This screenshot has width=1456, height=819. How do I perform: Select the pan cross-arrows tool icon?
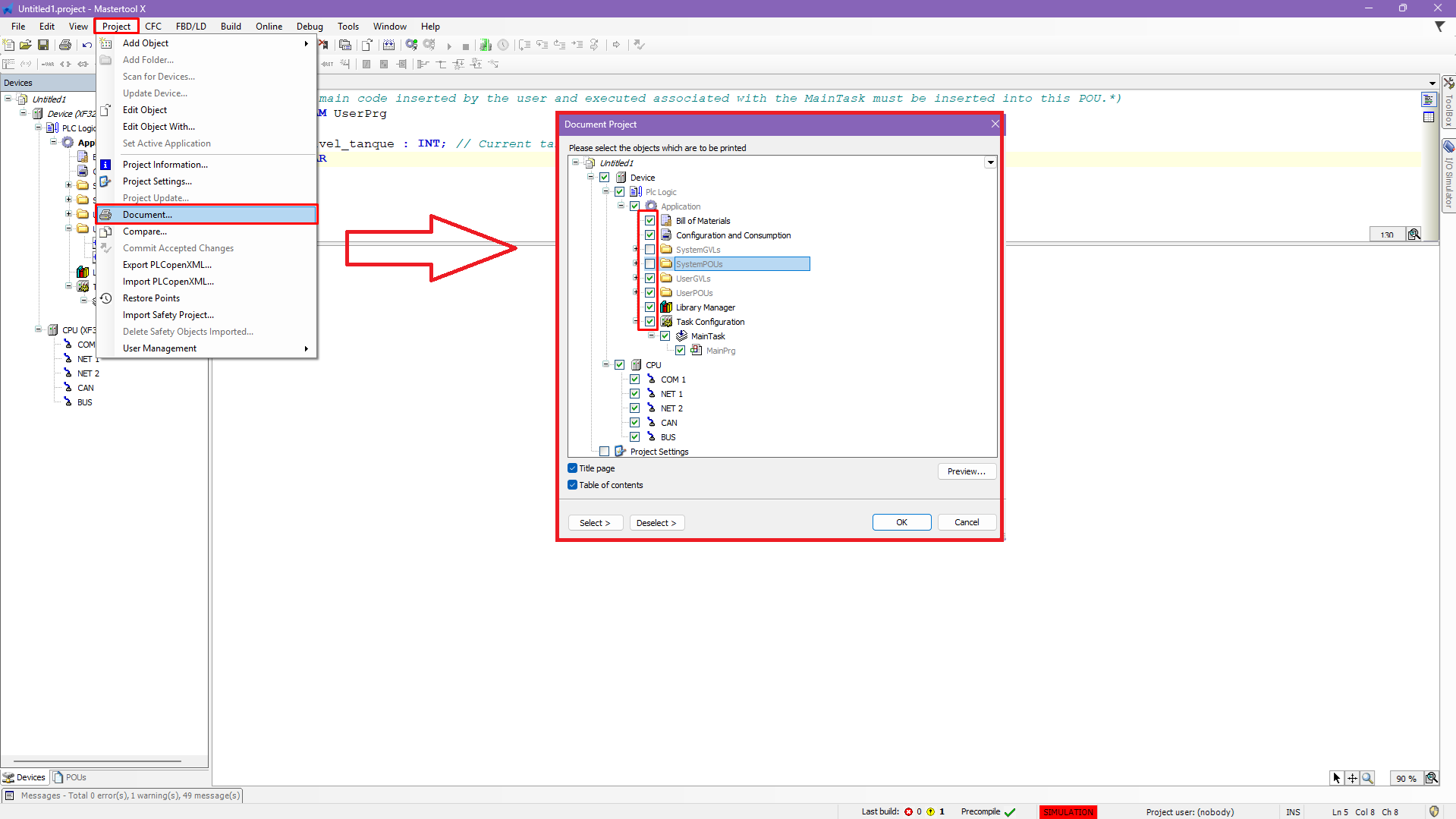1352,778
